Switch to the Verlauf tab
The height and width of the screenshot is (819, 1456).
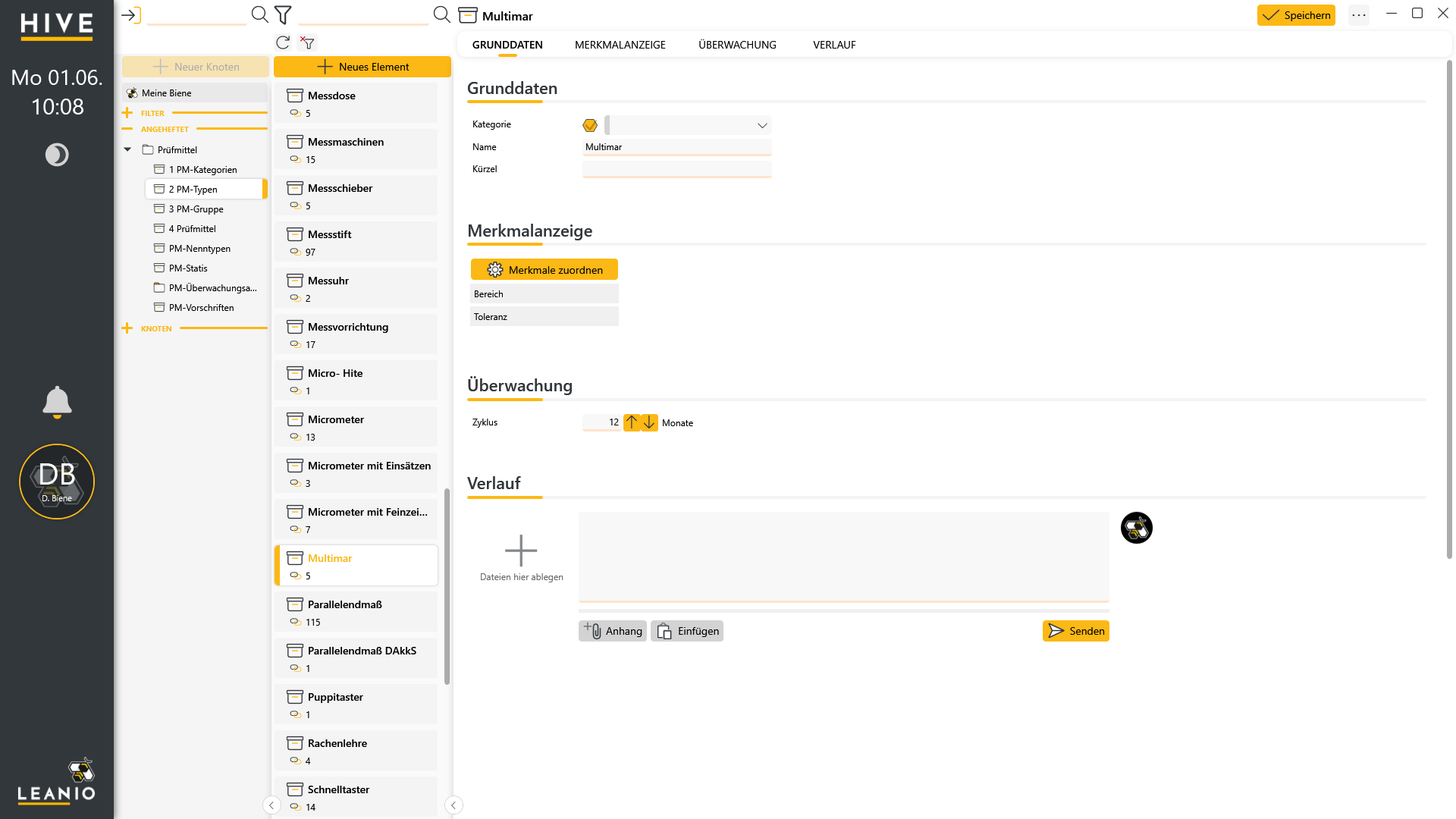tap(834, 45)
